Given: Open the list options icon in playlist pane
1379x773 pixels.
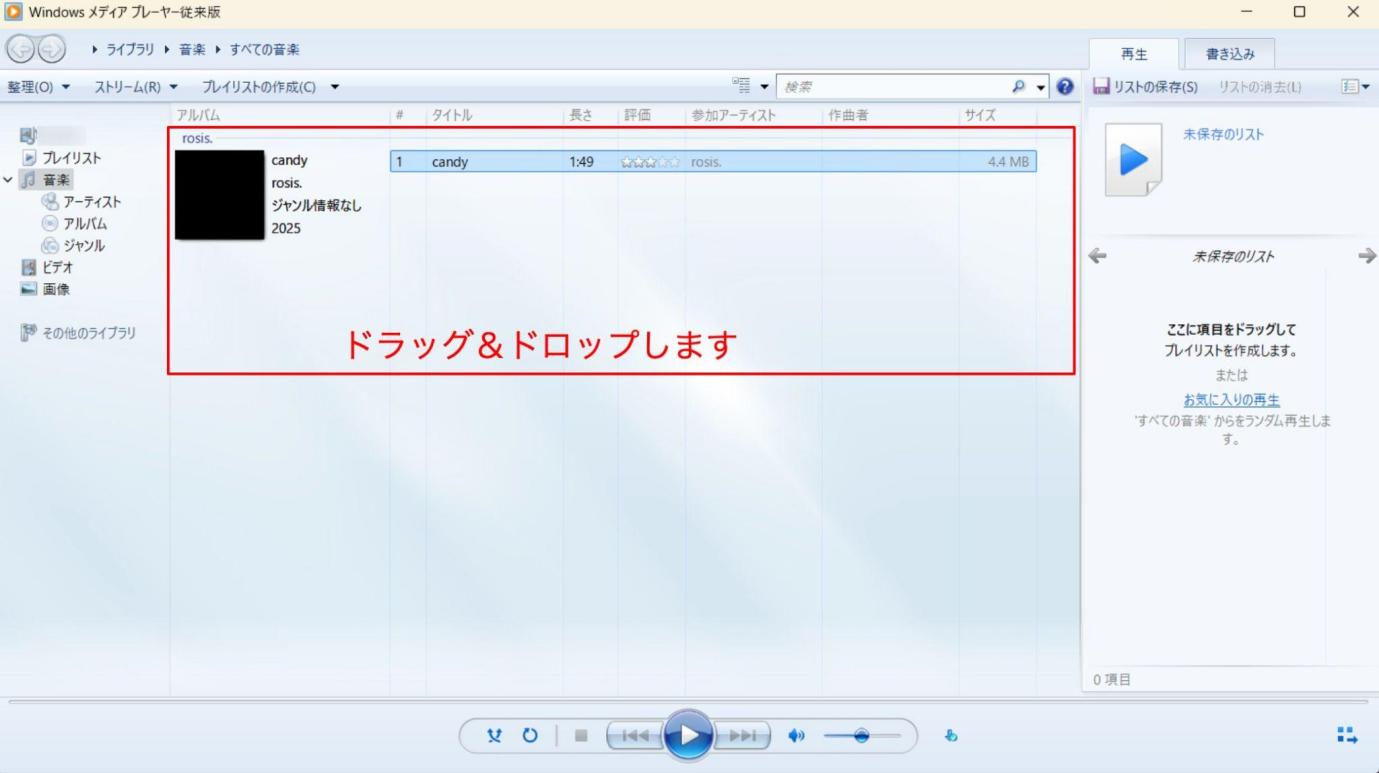Looking at the screenshot, I should [1355, 87].
